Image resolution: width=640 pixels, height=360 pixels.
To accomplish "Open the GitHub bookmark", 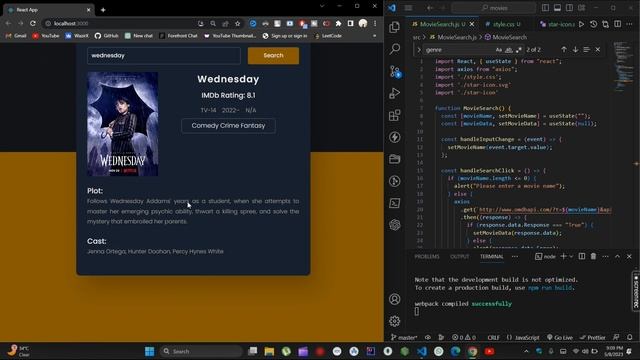I will tap(106, 36).
